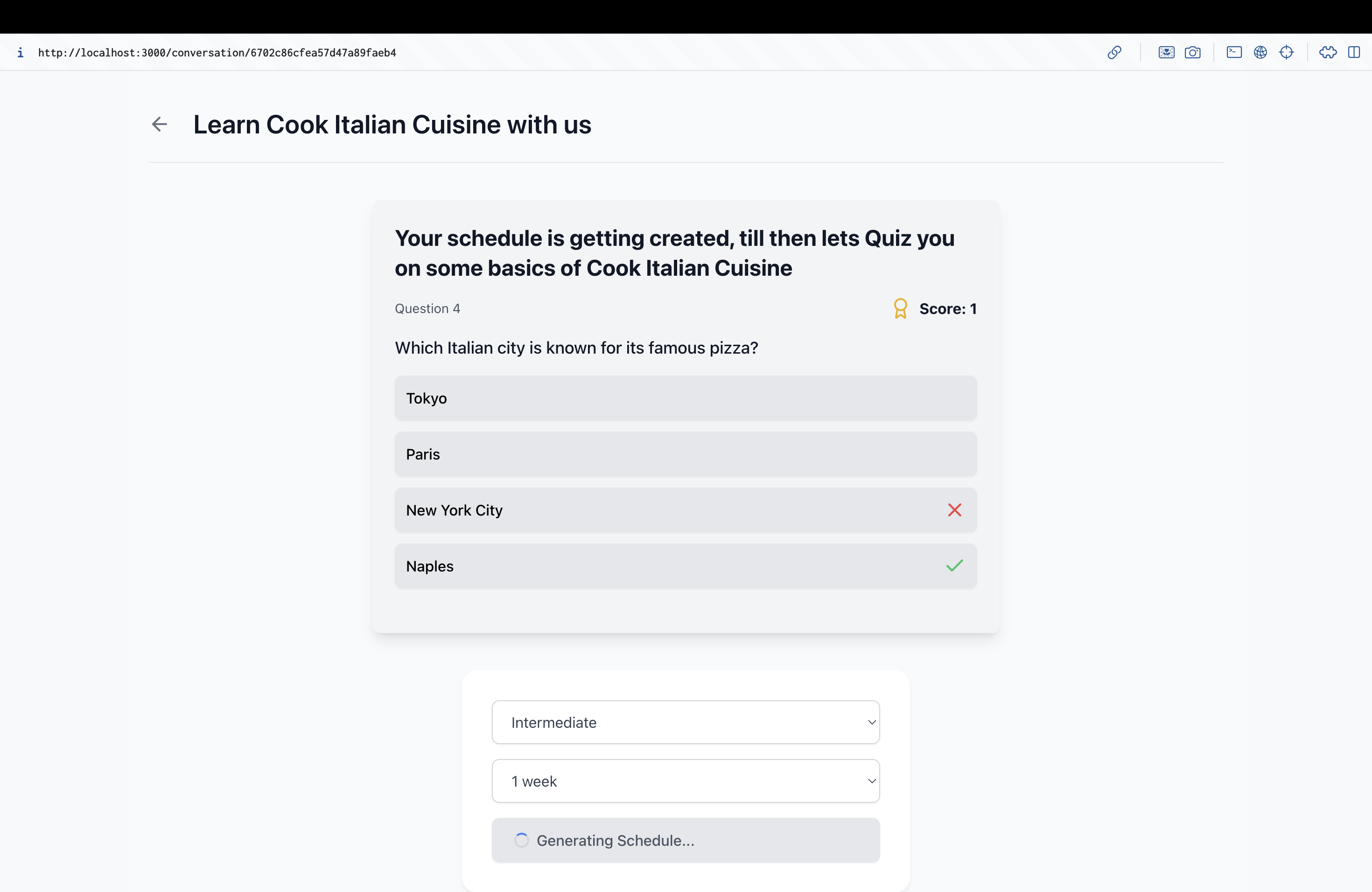Toggle the split panel layout icon
The width and height of the screenshot is (1372, 892).
(x=1353, y=52)
